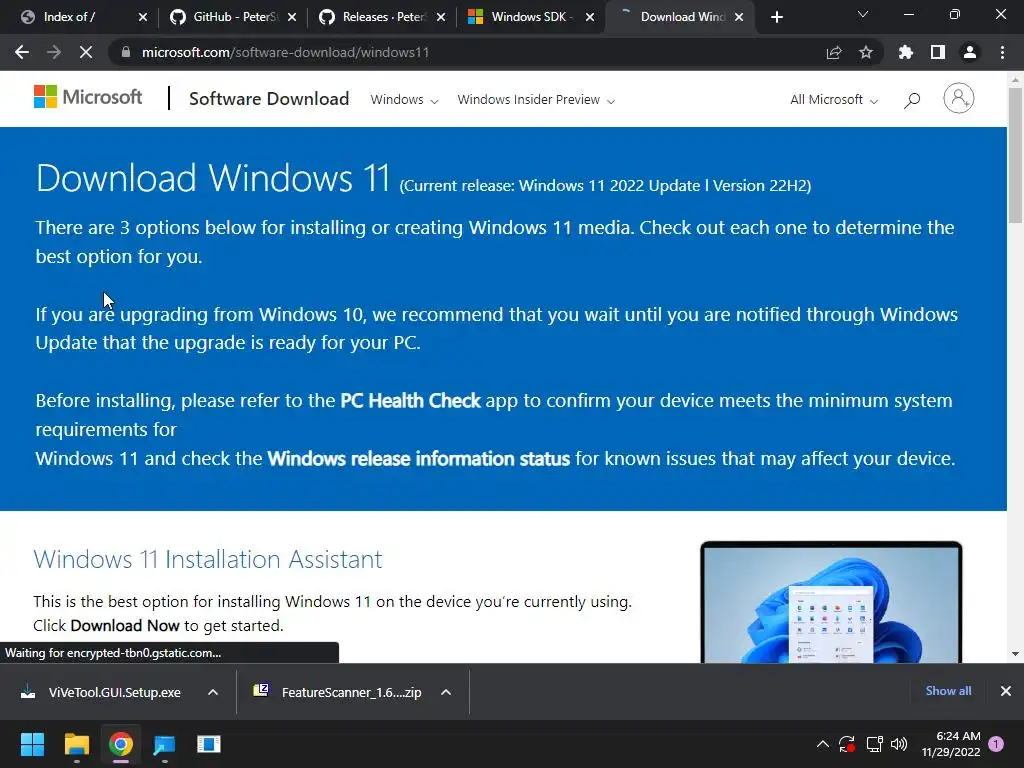Open Chrome extensions puzzle icon
Viewport: 1024px width, 768px height.
(906, 52)
